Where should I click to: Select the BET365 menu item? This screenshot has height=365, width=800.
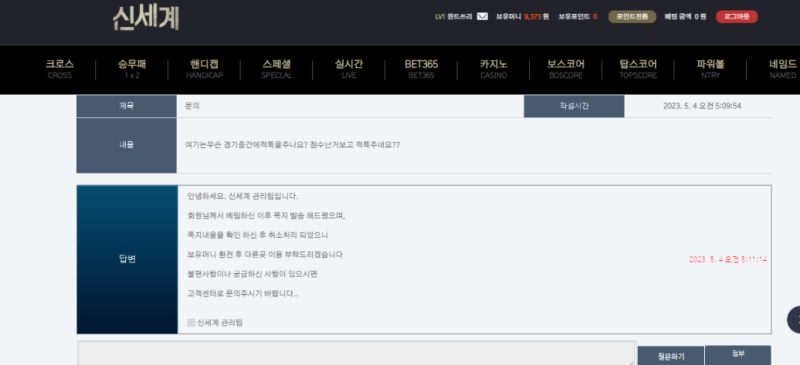421,69
